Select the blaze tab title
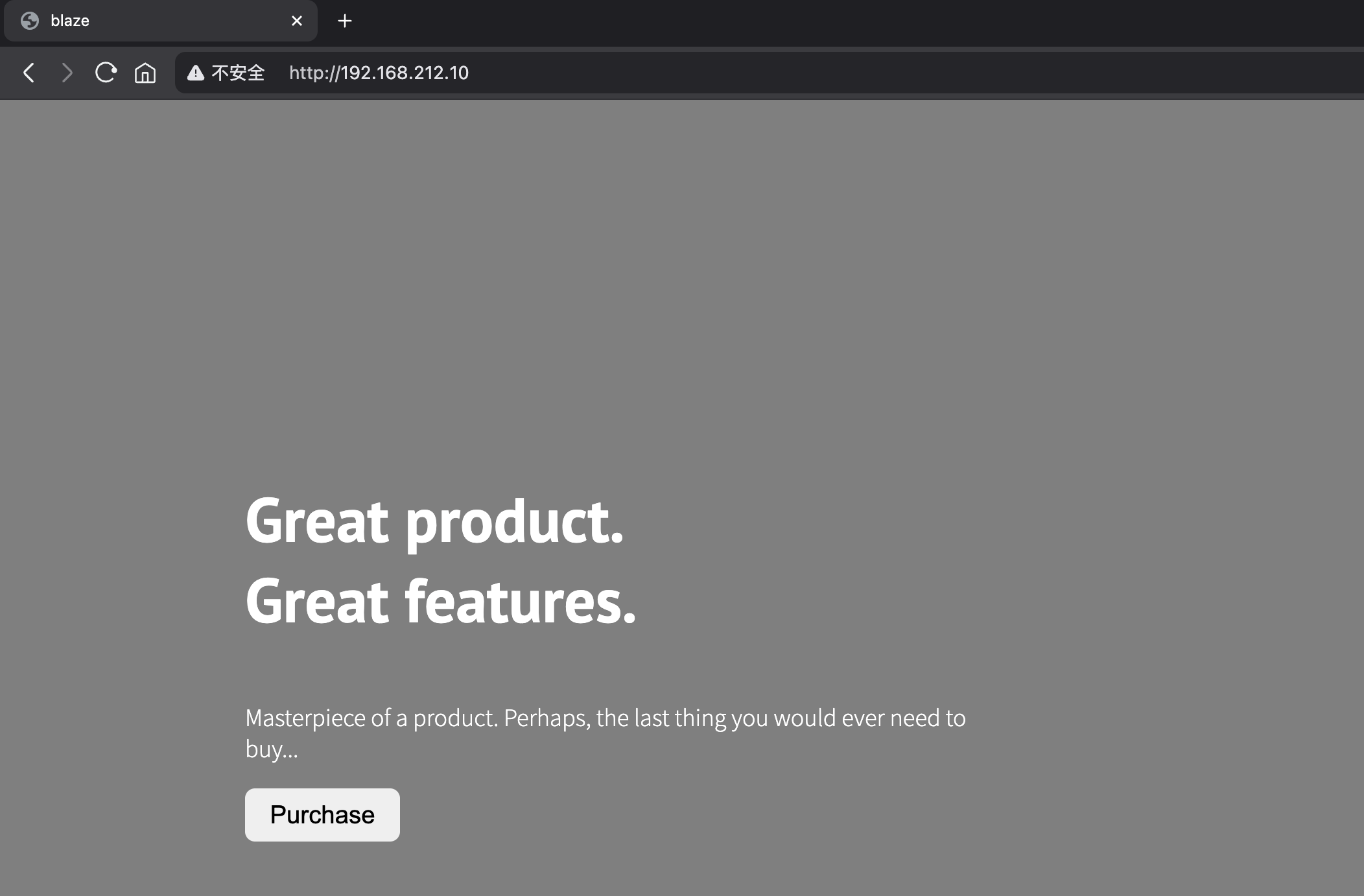The image size is (1364, 896). tap(70, 21)
